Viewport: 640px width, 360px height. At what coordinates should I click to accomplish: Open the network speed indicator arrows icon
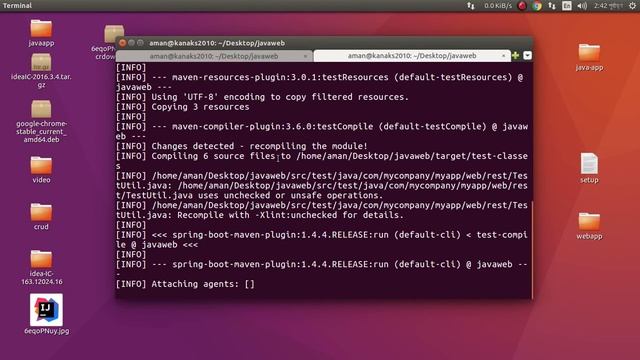pos(471,6)
